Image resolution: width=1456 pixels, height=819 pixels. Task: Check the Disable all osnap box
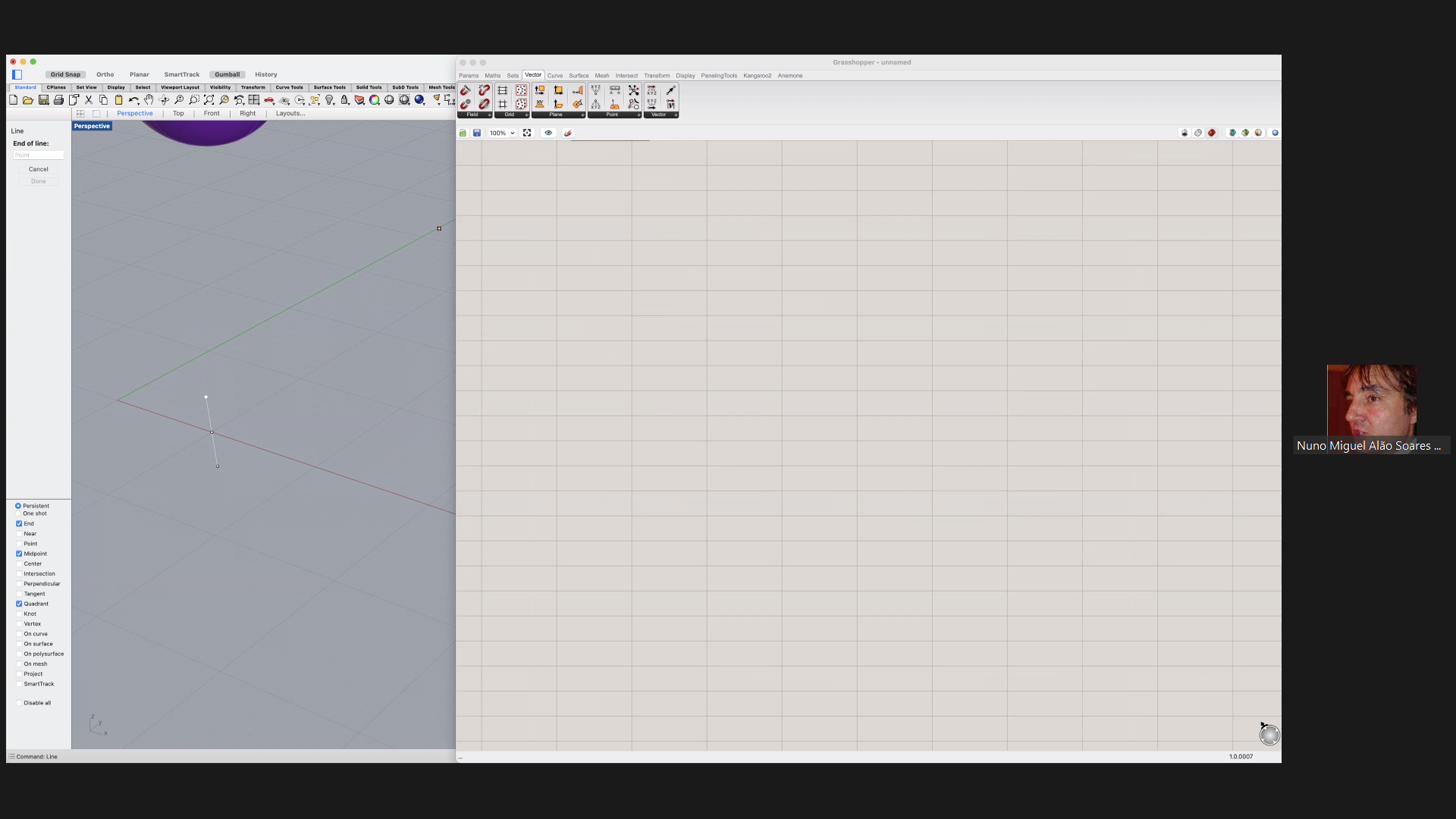point(19,703)
